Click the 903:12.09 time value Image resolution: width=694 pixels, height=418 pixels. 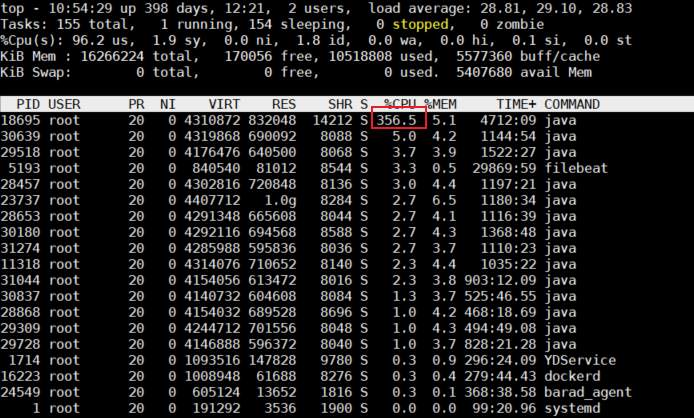click(x=500, y=280)
